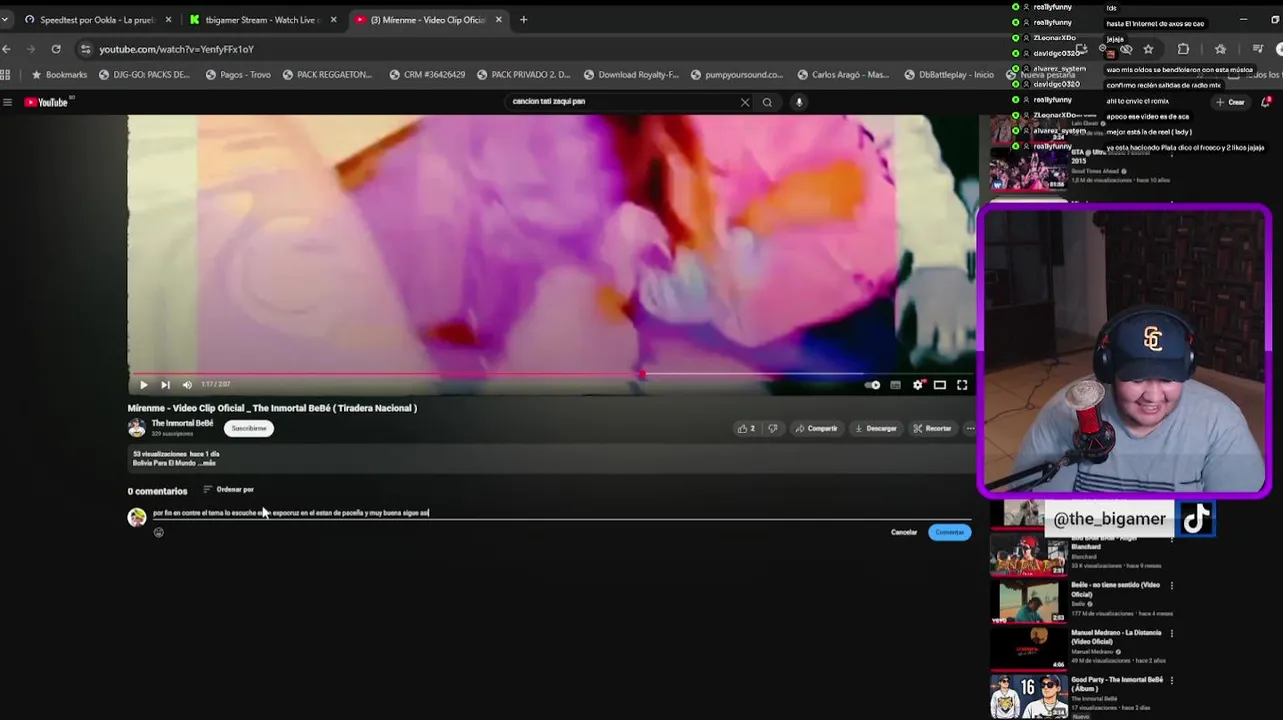Open the player settings gear
The image size is (1283, 720).
click(x=918, y=385)
